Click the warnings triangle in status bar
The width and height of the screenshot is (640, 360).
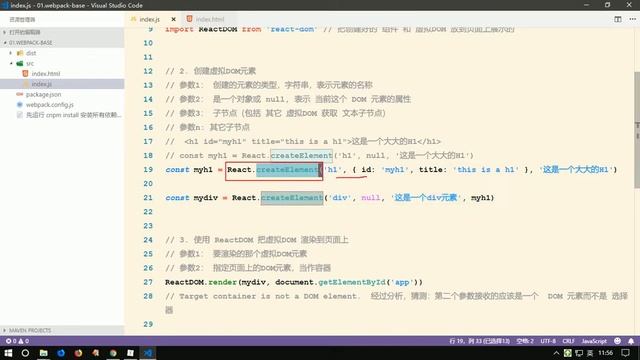tap(21, 341)
